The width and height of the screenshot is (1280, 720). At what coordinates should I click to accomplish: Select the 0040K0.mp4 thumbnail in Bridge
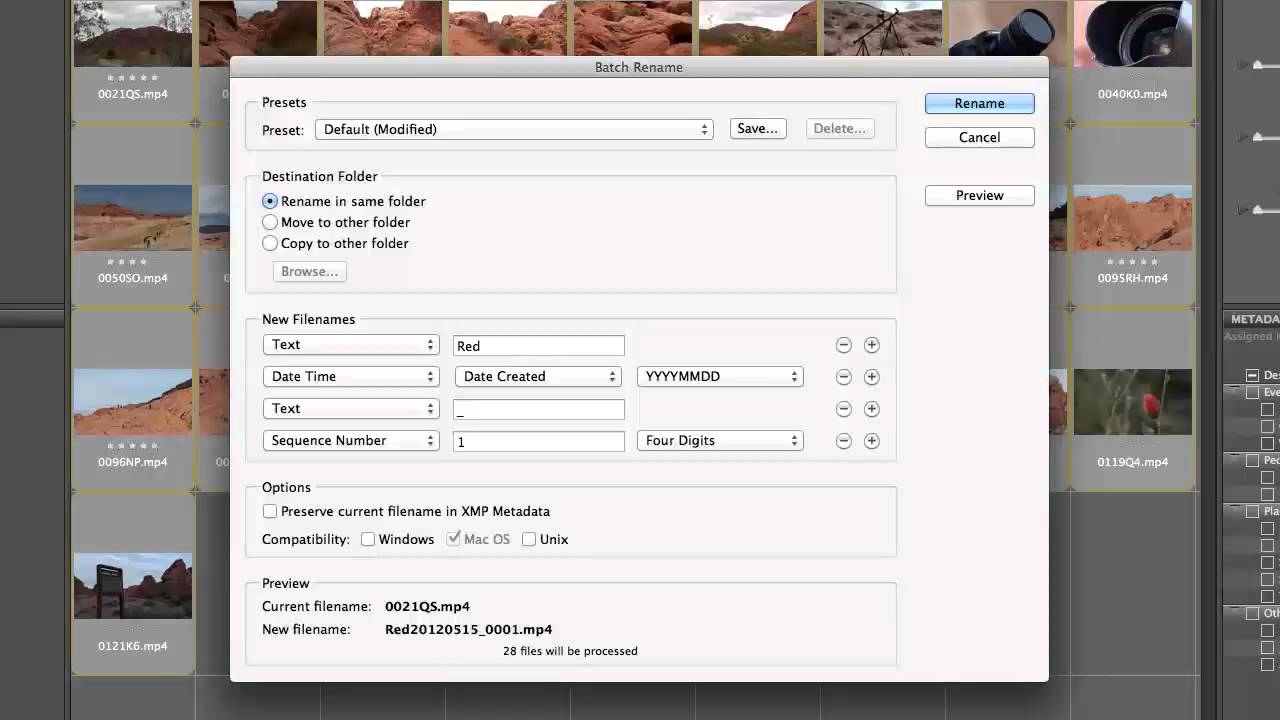tap(1133, 33)
